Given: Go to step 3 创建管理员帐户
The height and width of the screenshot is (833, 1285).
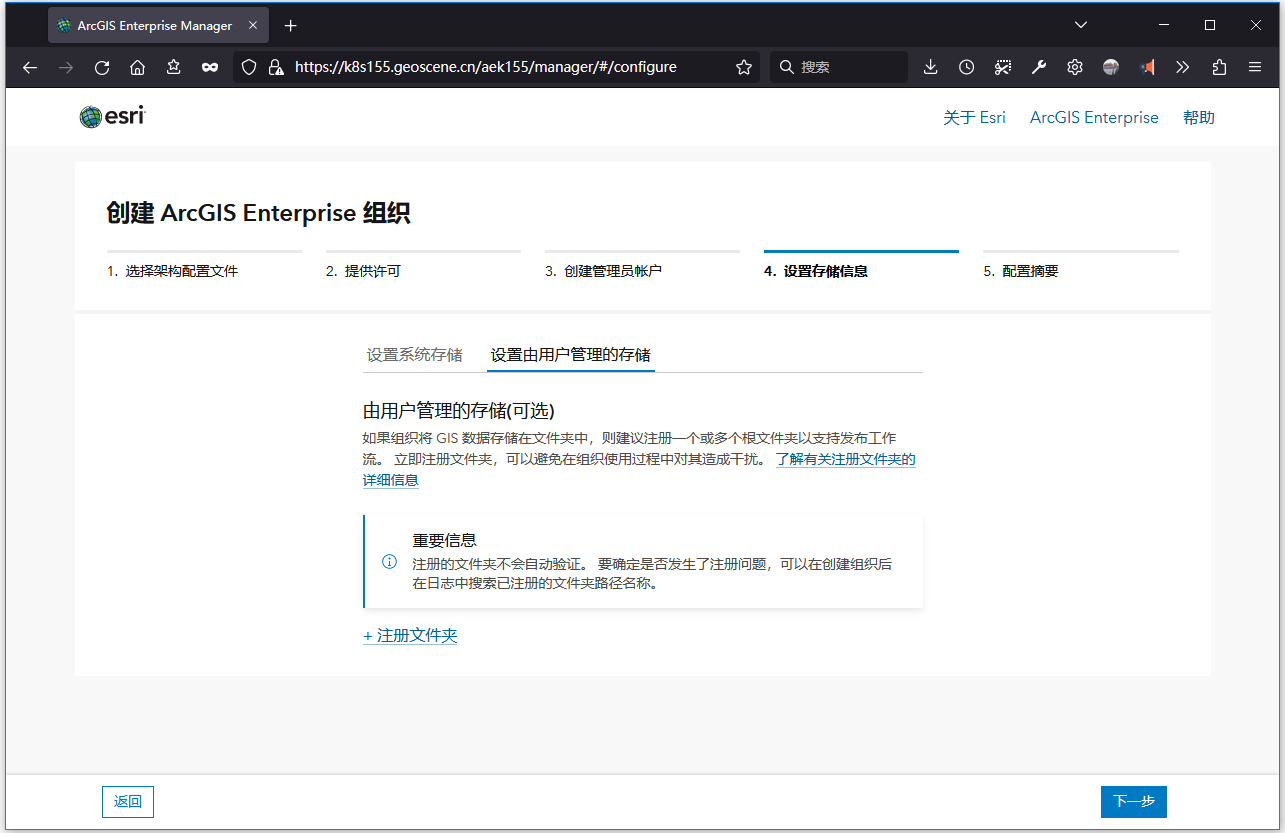Looking at the screenshot, I should (x=642, y=266).
